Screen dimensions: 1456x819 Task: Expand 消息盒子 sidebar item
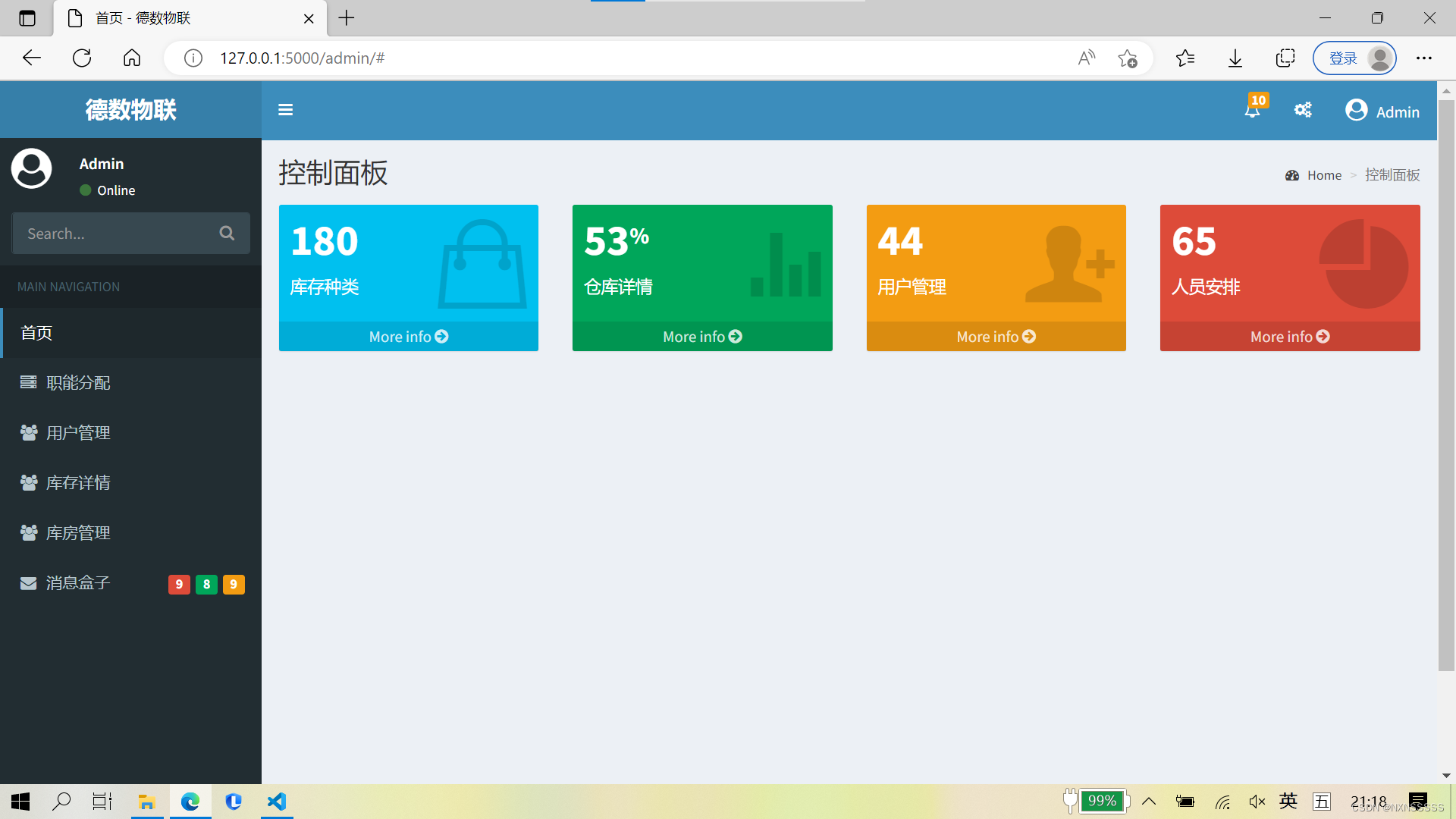(78, 582)
